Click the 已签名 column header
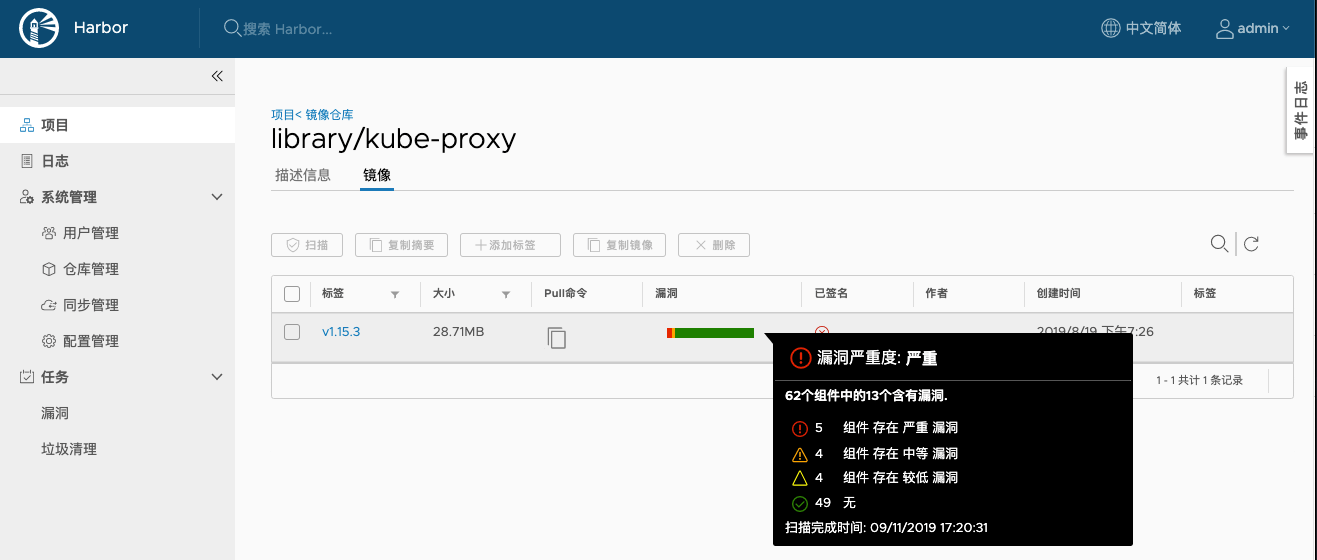The width and height of the screenshot is (1317, 560). pyautogui.click(x=831, y=294)
